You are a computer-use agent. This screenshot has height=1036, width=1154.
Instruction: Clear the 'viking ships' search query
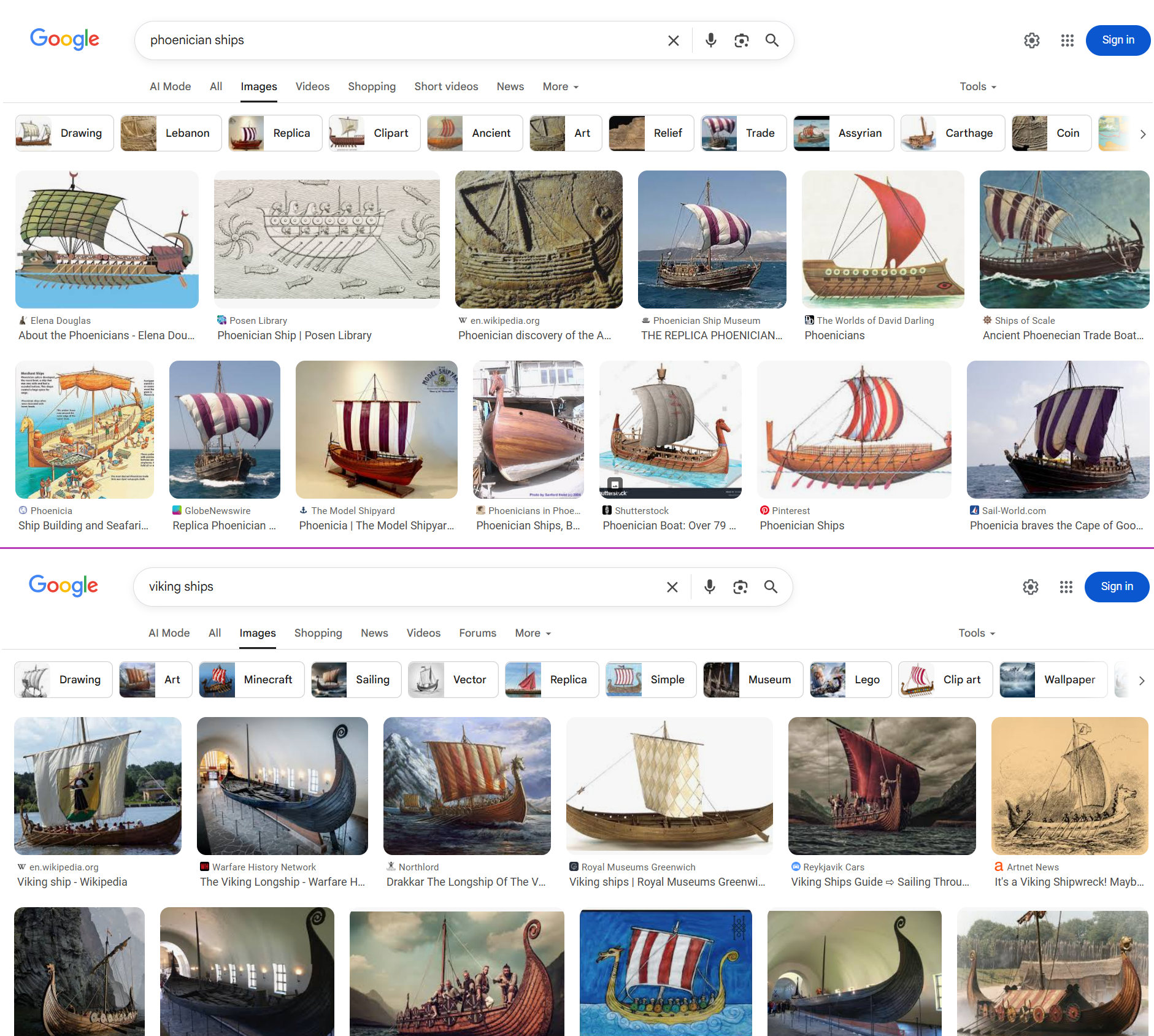coord(672,587)
